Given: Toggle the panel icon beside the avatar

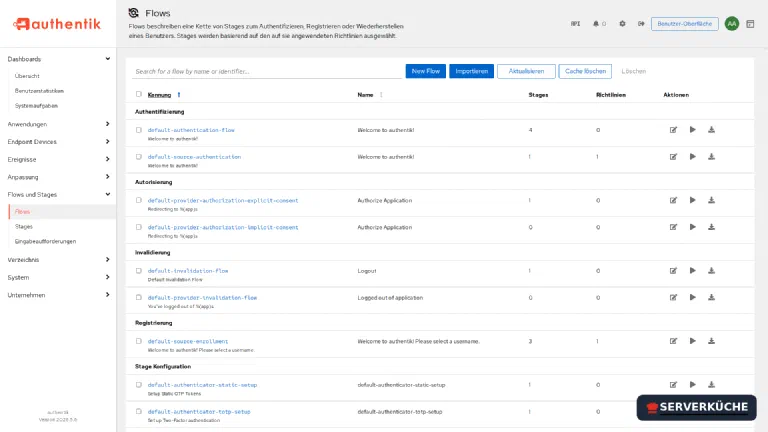Looking at the screenshot, I should [750, 24].
